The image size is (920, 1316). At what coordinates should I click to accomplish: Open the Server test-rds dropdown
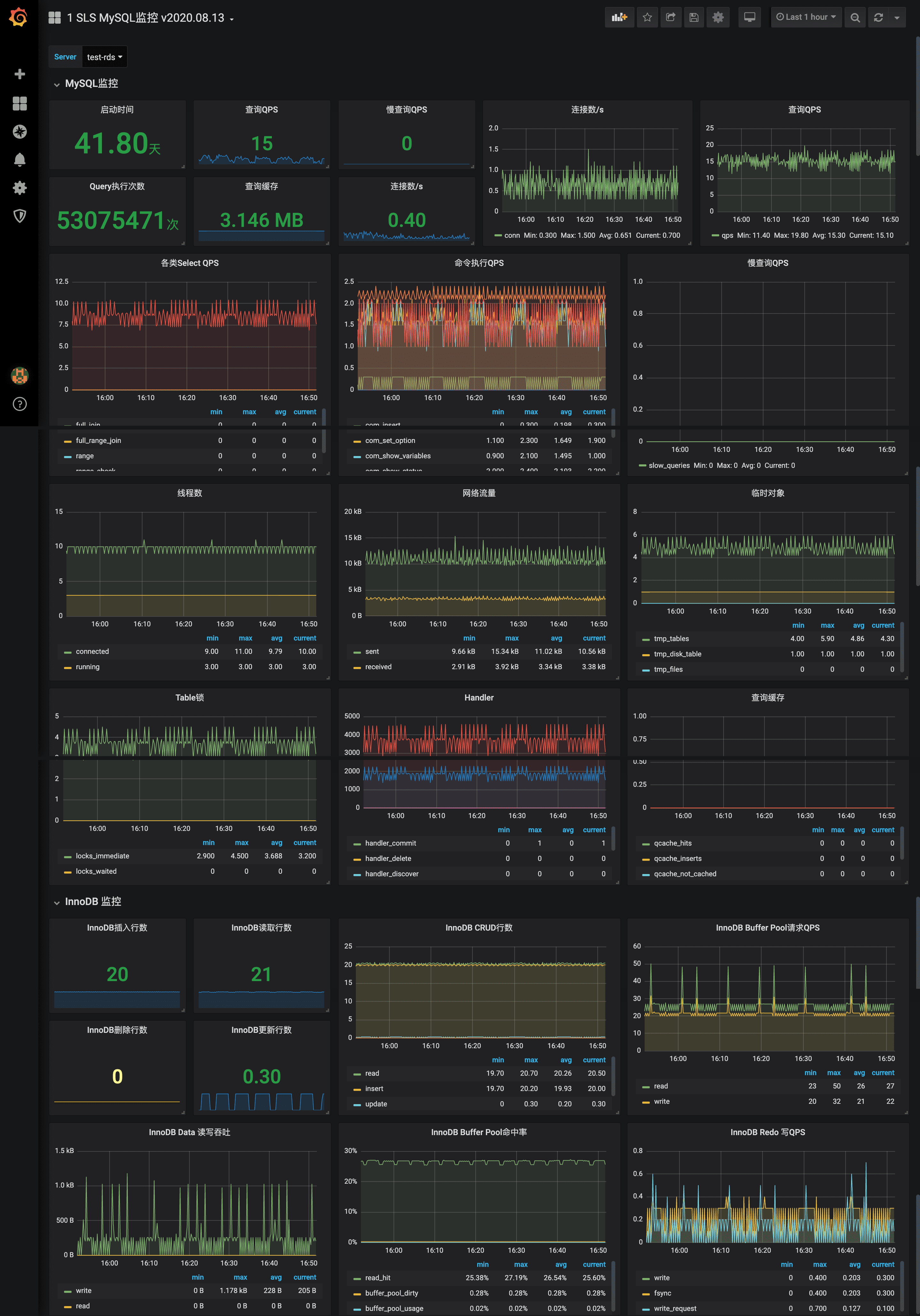click(x=104, y=57)
